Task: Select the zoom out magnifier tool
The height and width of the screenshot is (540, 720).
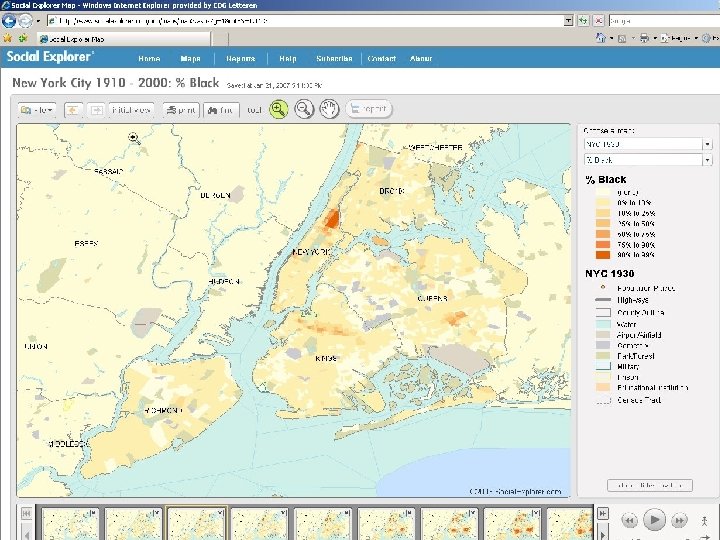Action: tap(304, 109)
